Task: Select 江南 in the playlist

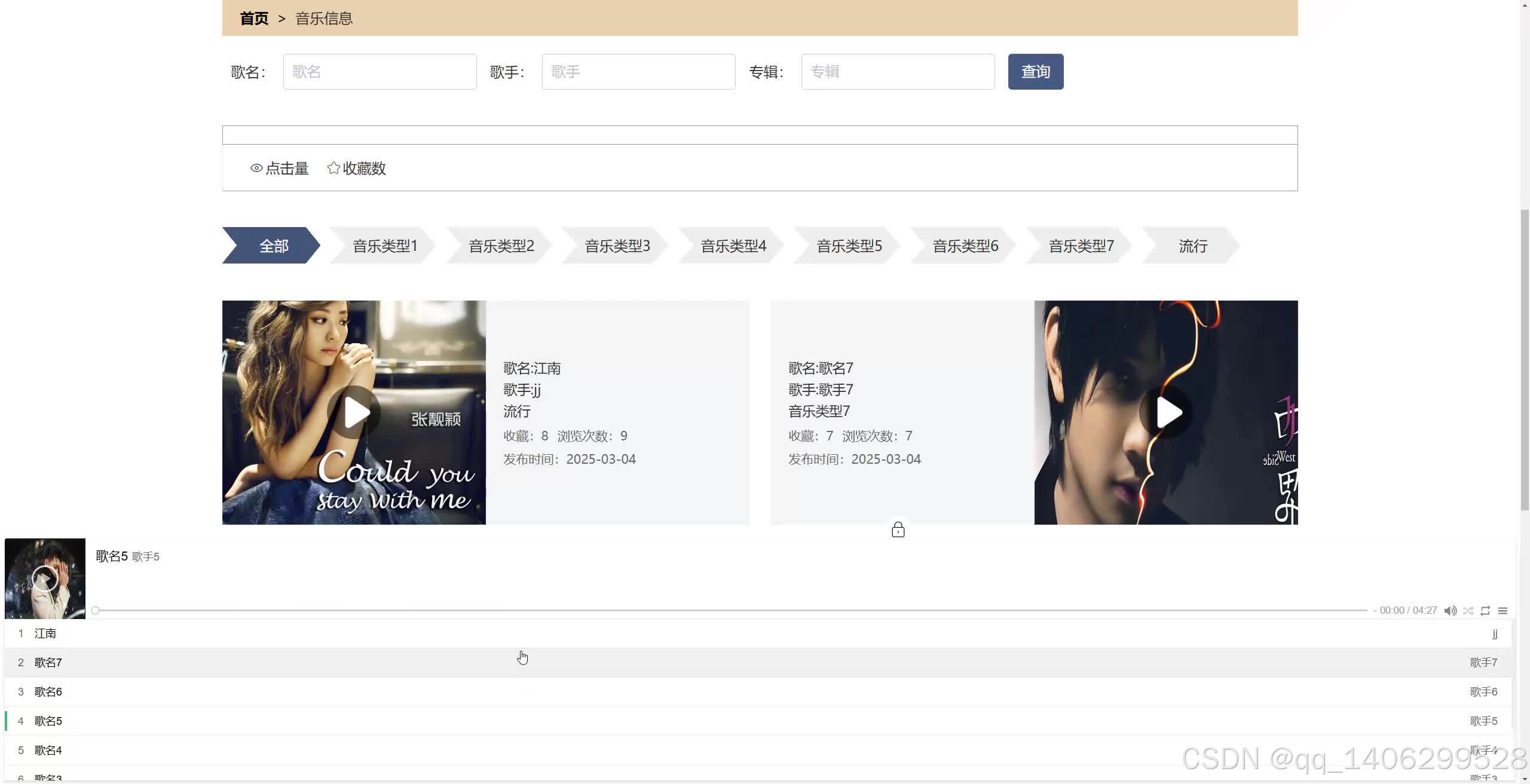Action: [45, 633]
